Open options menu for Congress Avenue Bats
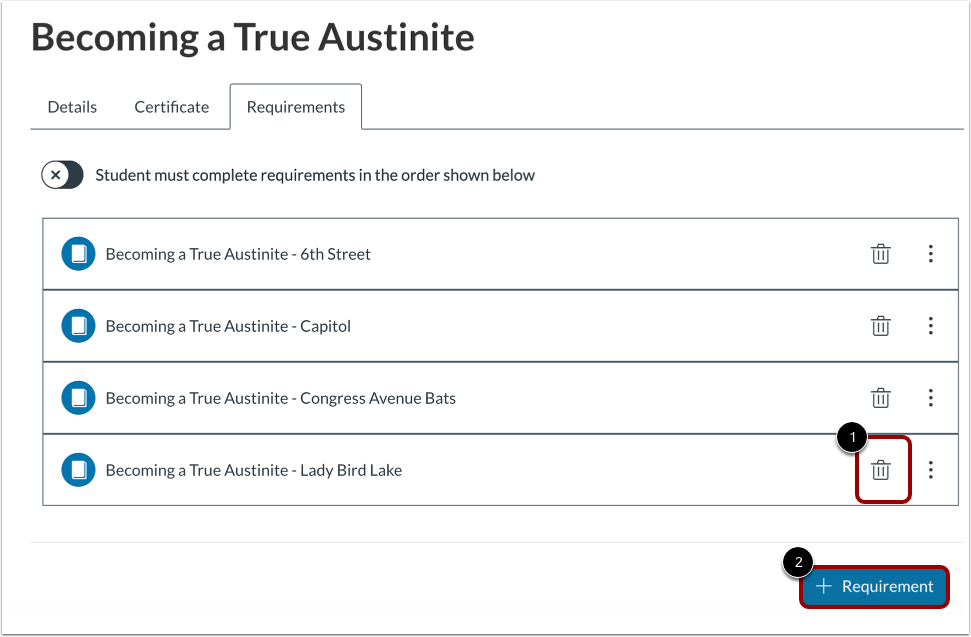 930,398
